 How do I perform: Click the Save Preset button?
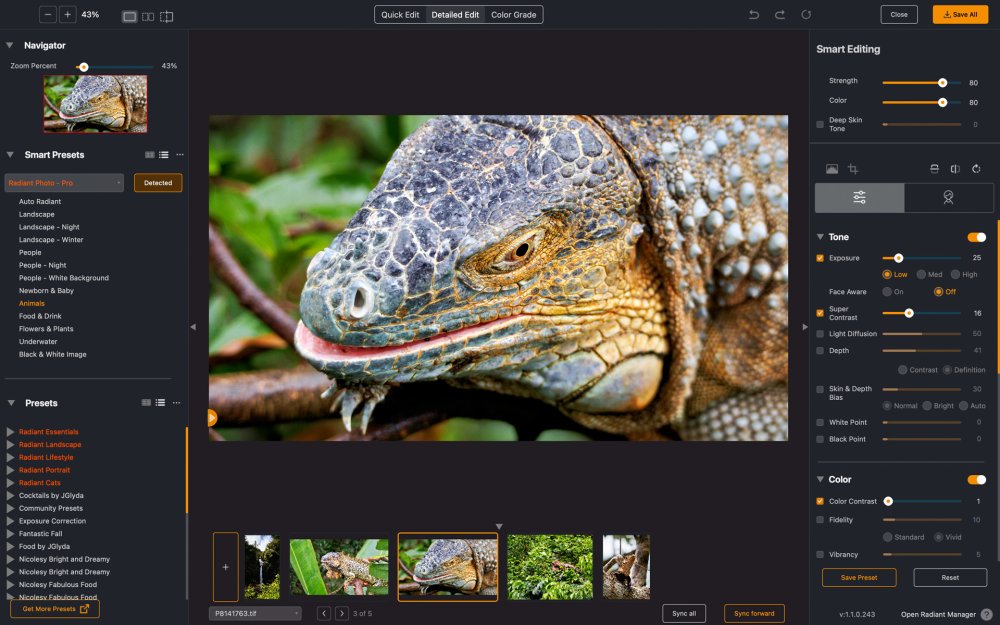point(859,578)
